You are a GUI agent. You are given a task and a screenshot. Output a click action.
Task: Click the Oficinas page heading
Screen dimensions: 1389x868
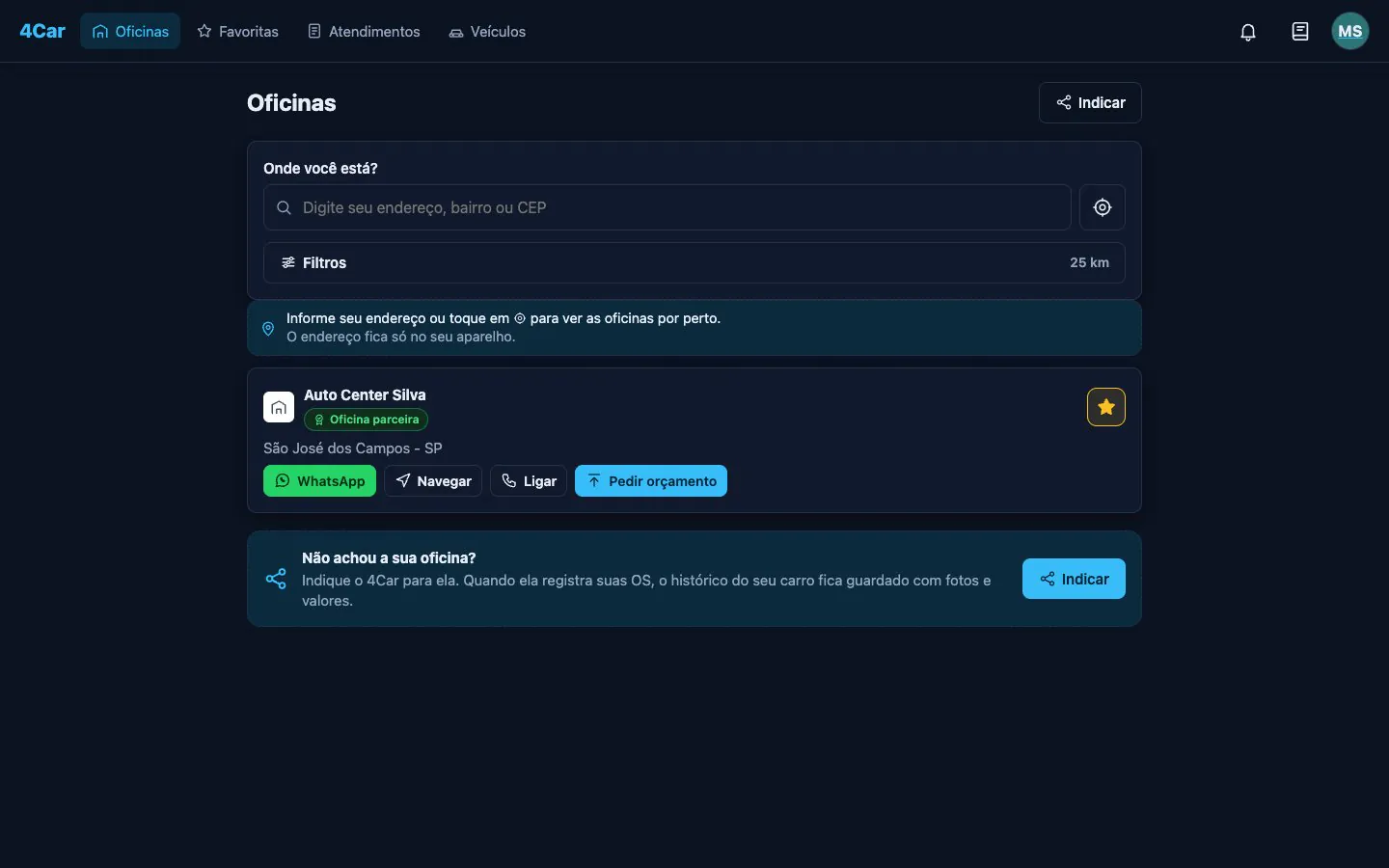point(291,103)
